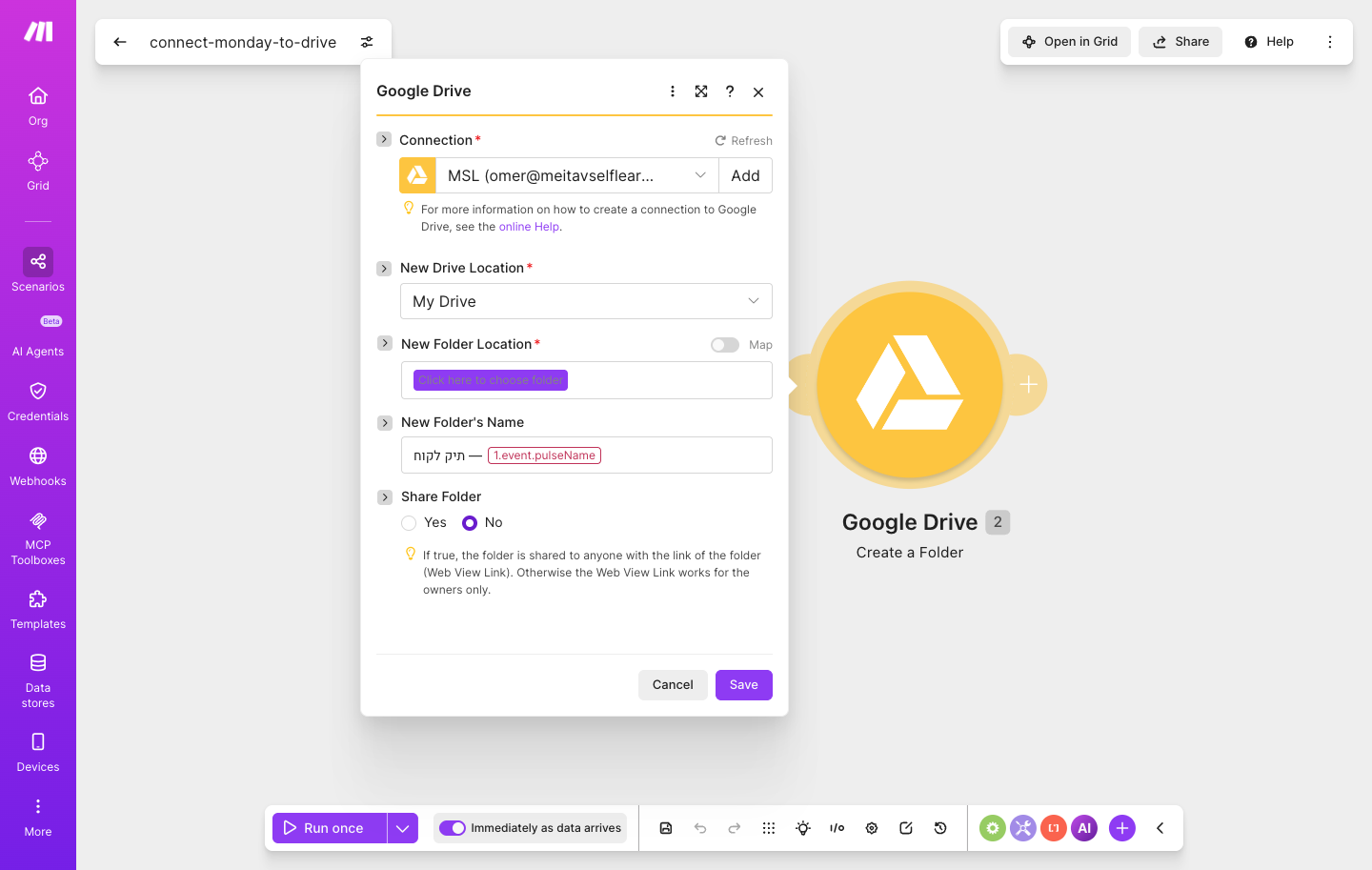
Task: Cancel the Google Drive settings
Action: coord(673,685)
